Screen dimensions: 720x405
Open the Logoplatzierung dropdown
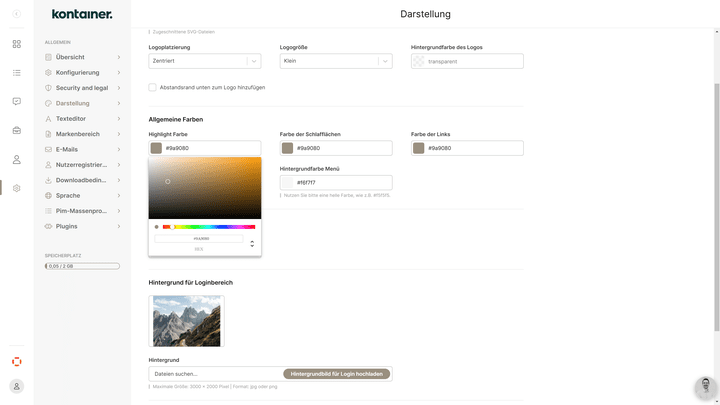coord(204,61)
